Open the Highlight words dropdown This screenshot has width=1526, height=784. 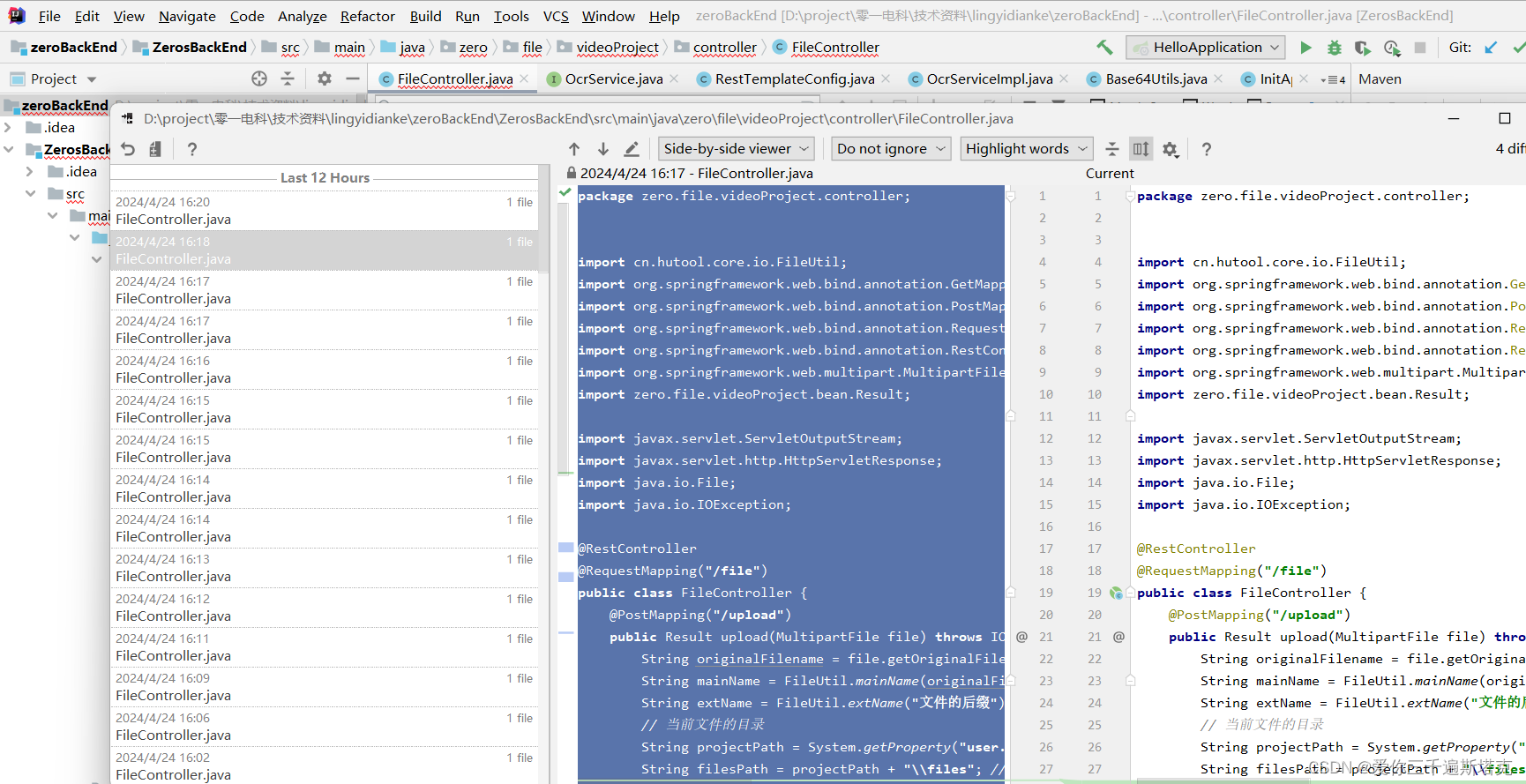tap(1026, 149)
